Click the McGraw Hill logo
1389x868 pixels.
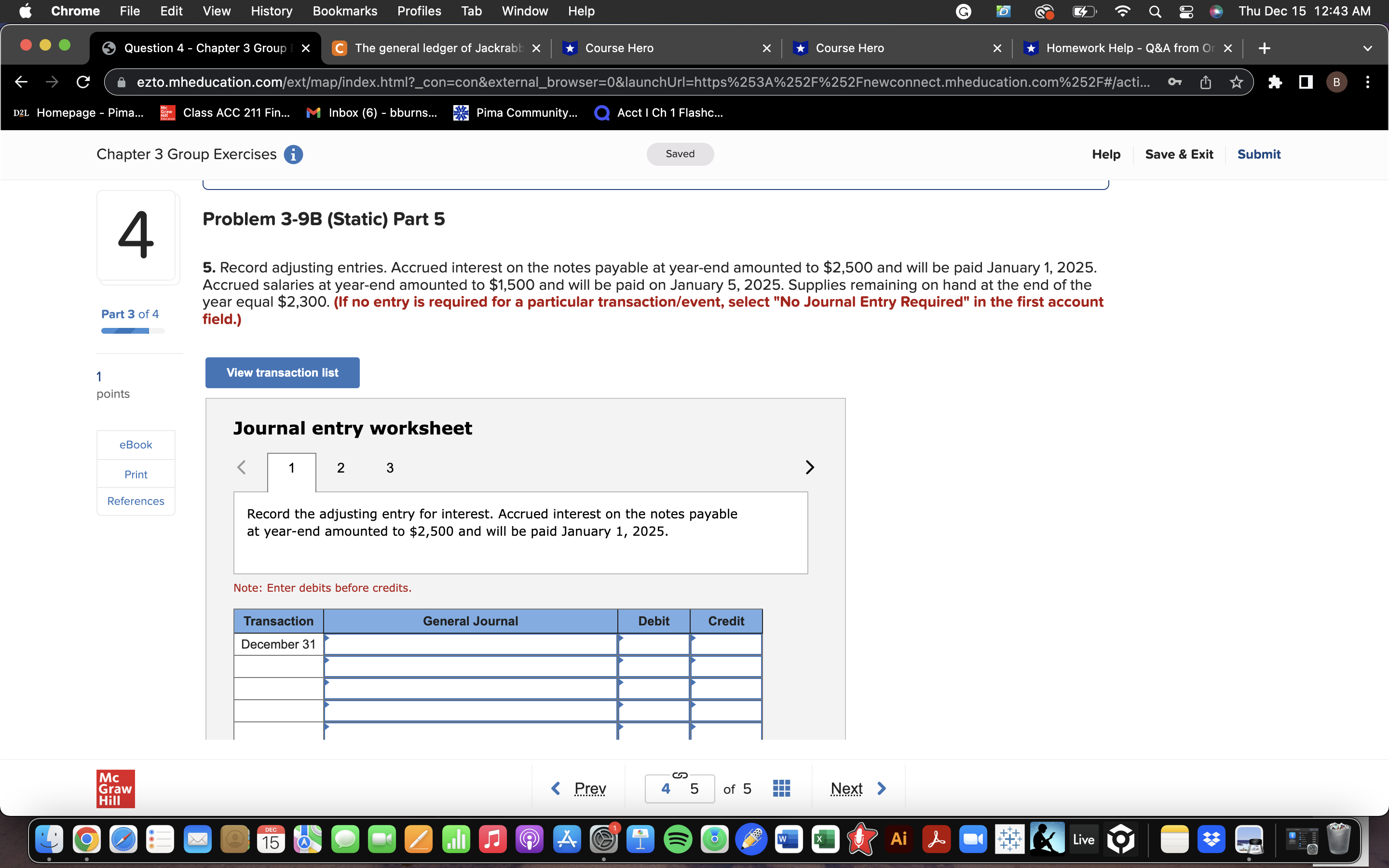click(115, 788)
